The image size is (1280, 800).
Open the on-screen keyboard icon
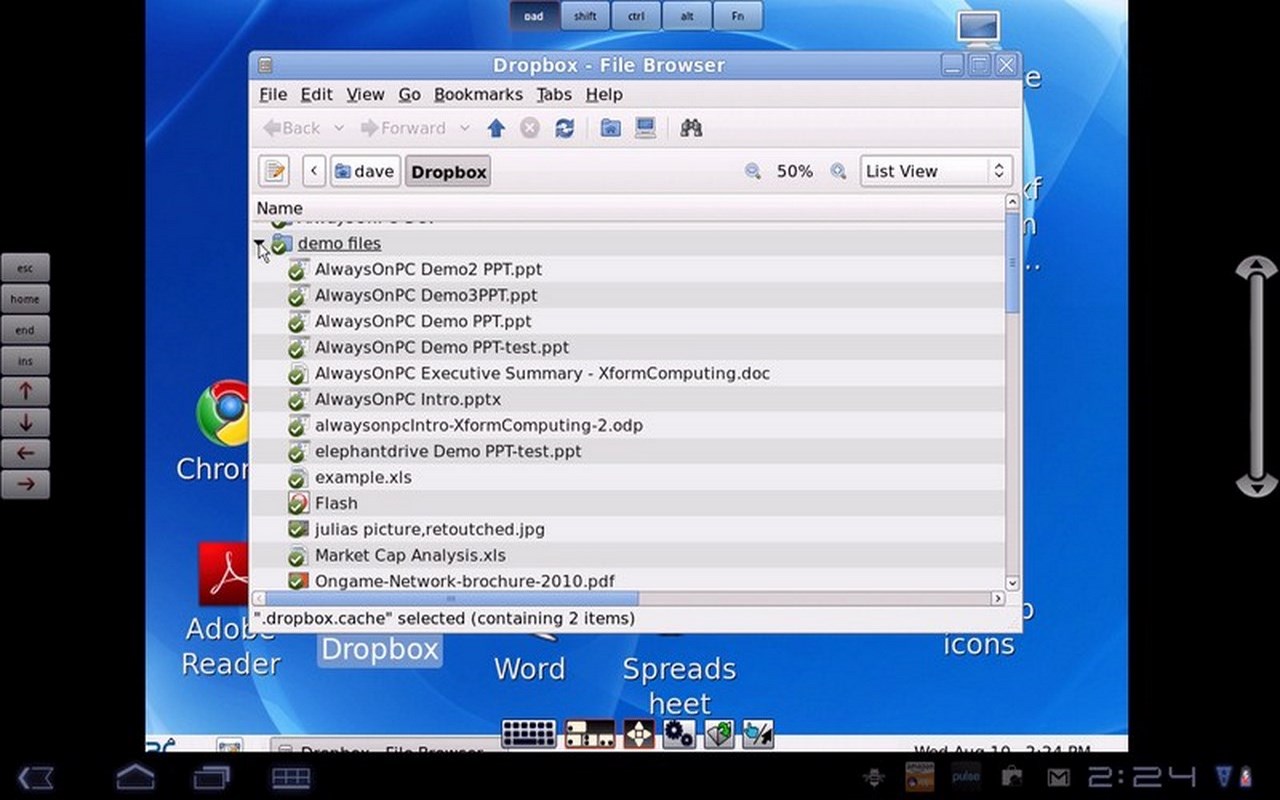point(529,734)
